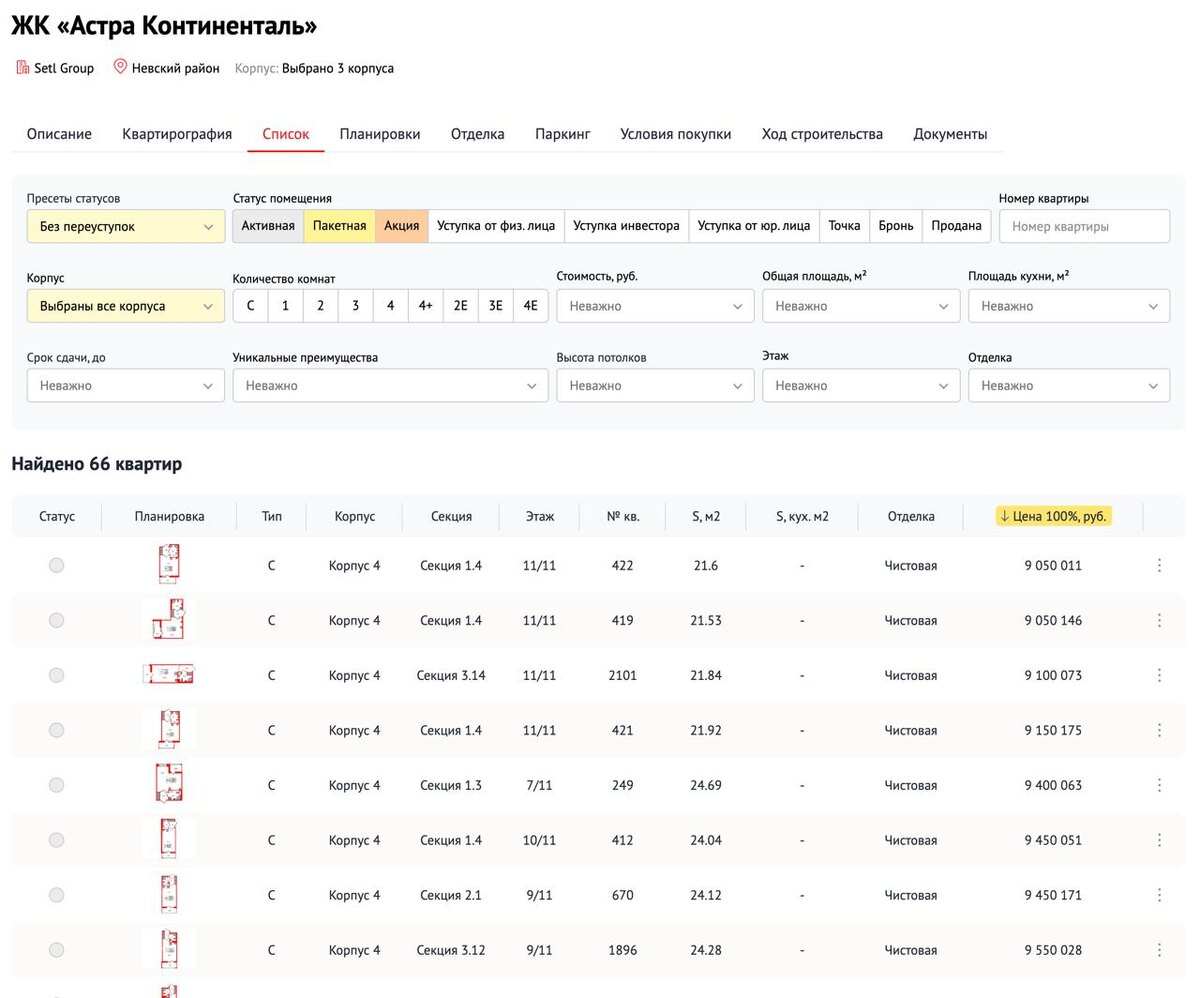Screen dimensions: 1200x998
Task: Click the Setl Group developer icon
Action: (x=22, y=68)
